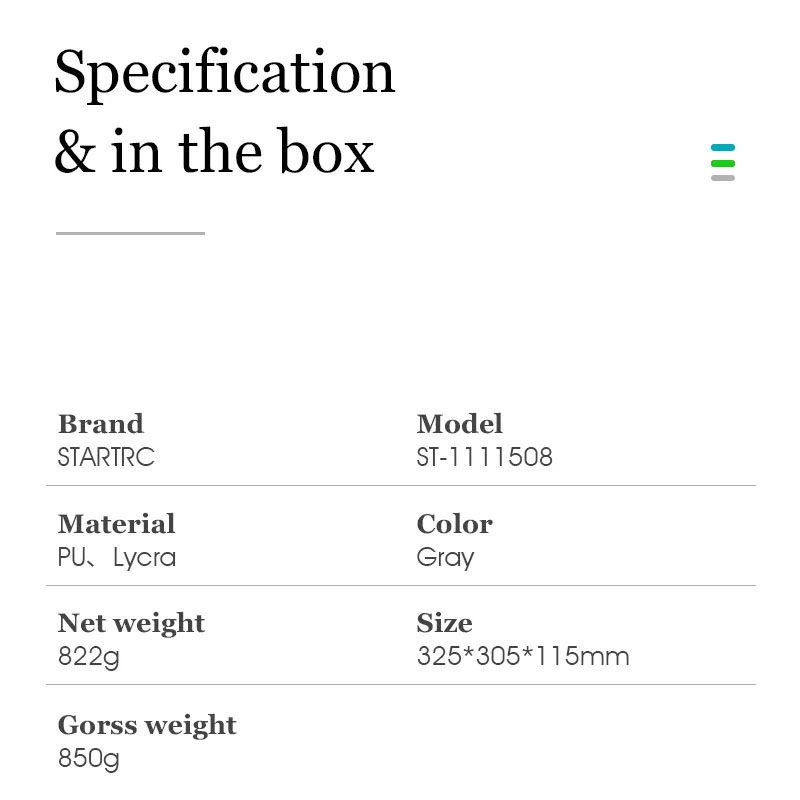Click the Size label
Image resolution: width=800 pixels, height=800 pixels.
444,623
